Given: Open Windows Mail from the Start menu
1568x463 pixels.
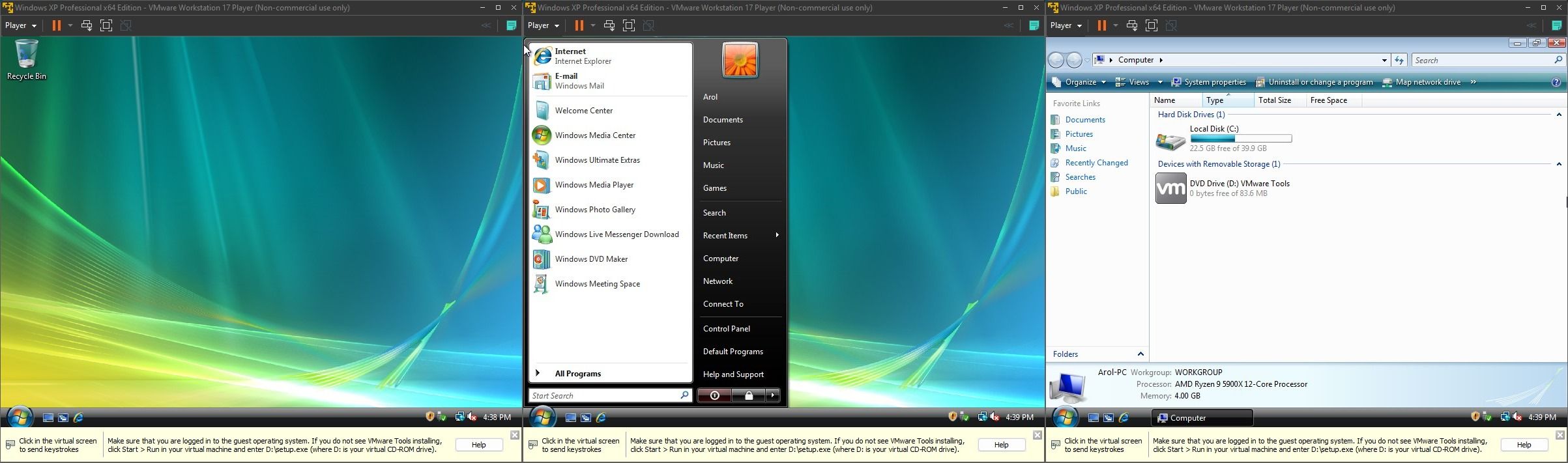Looking at the screenshot, I should [x=609, y=81].
